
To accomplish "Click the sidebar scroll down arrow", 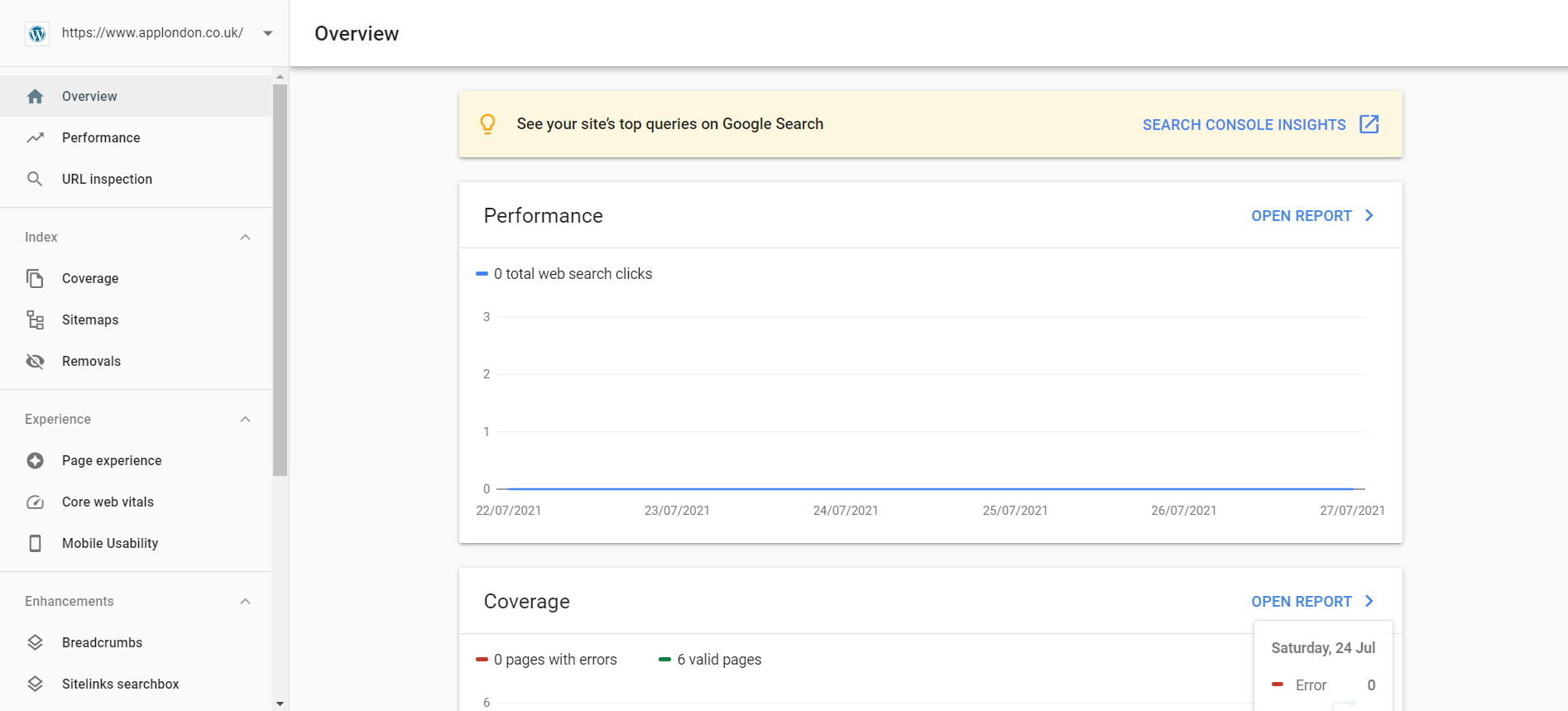I will click(x=280, y=704).
